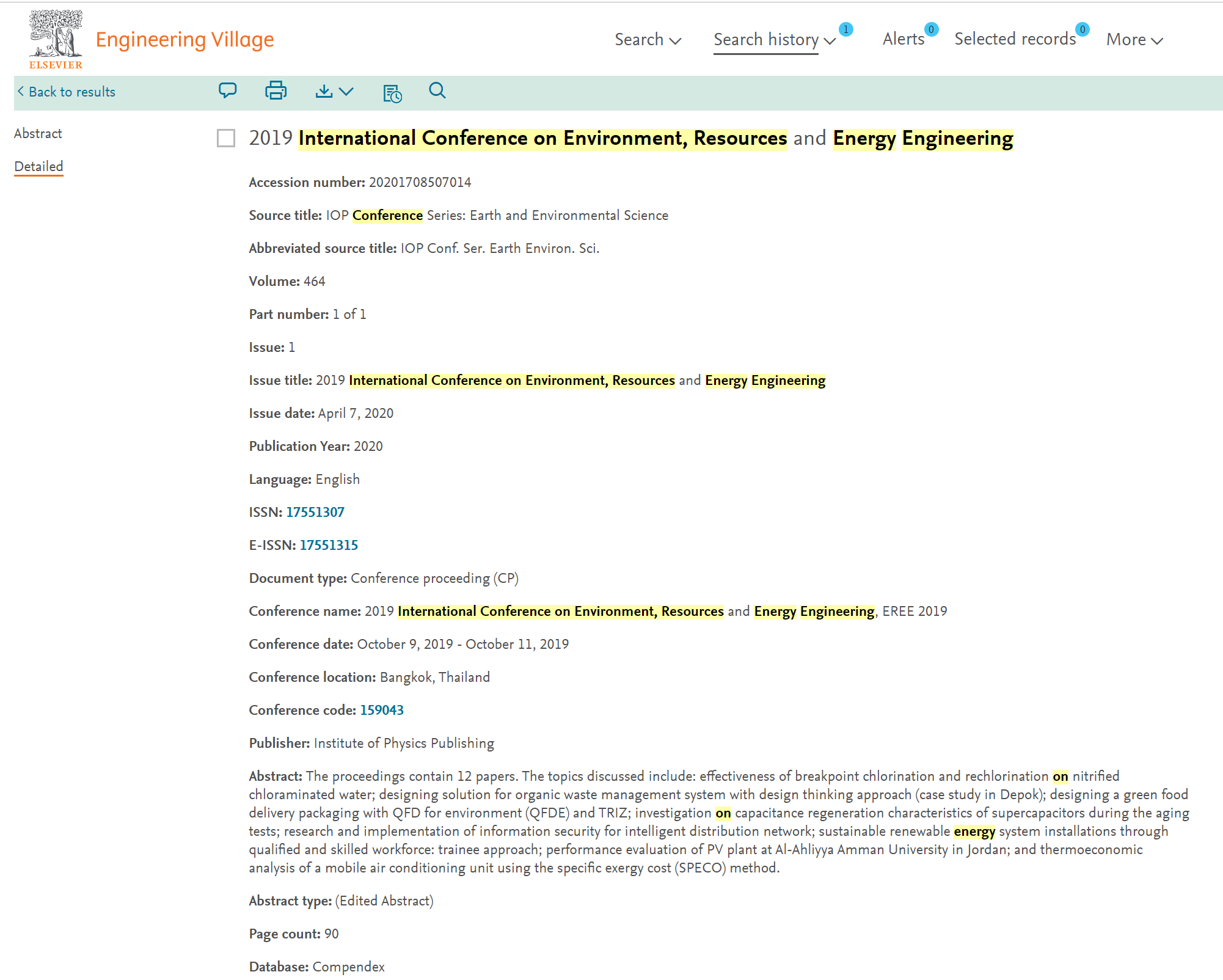Expand the download options chevron
The image size is (1223, 980).
tap(346, 92)
